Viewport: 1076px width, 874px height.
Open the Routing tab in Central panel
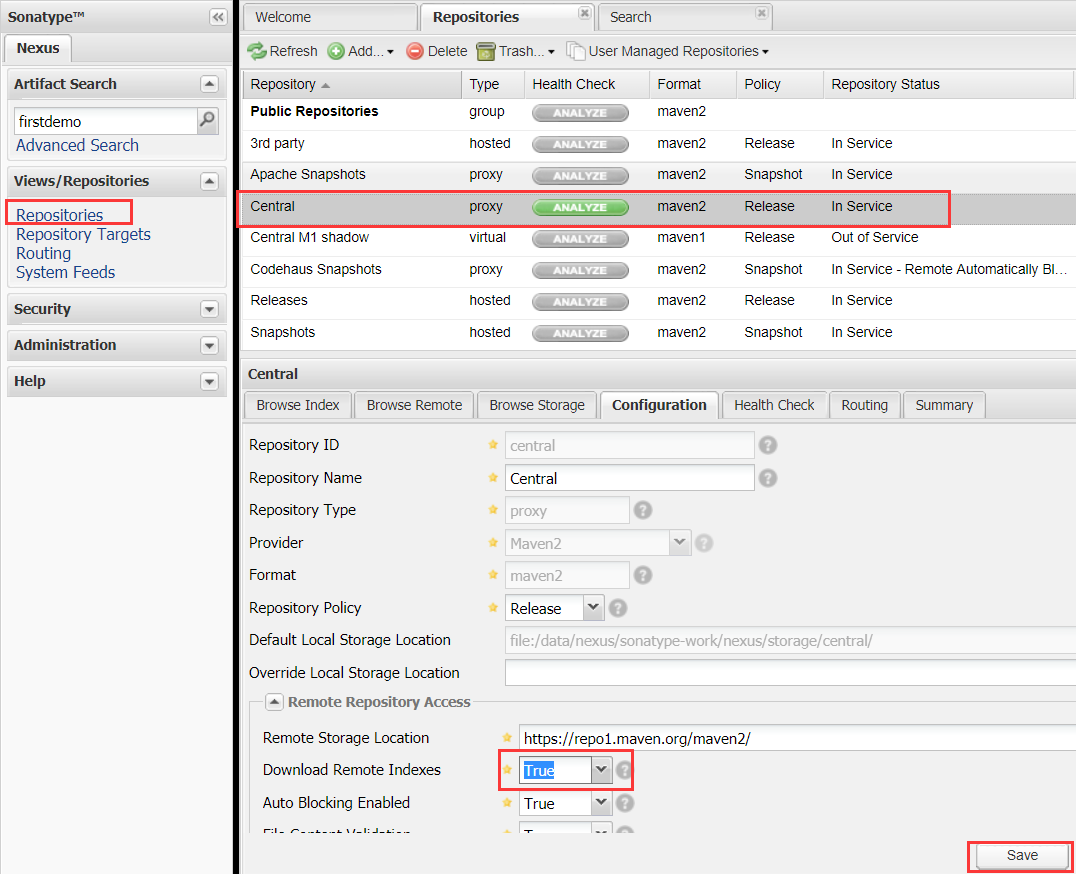tap(865, 405)
